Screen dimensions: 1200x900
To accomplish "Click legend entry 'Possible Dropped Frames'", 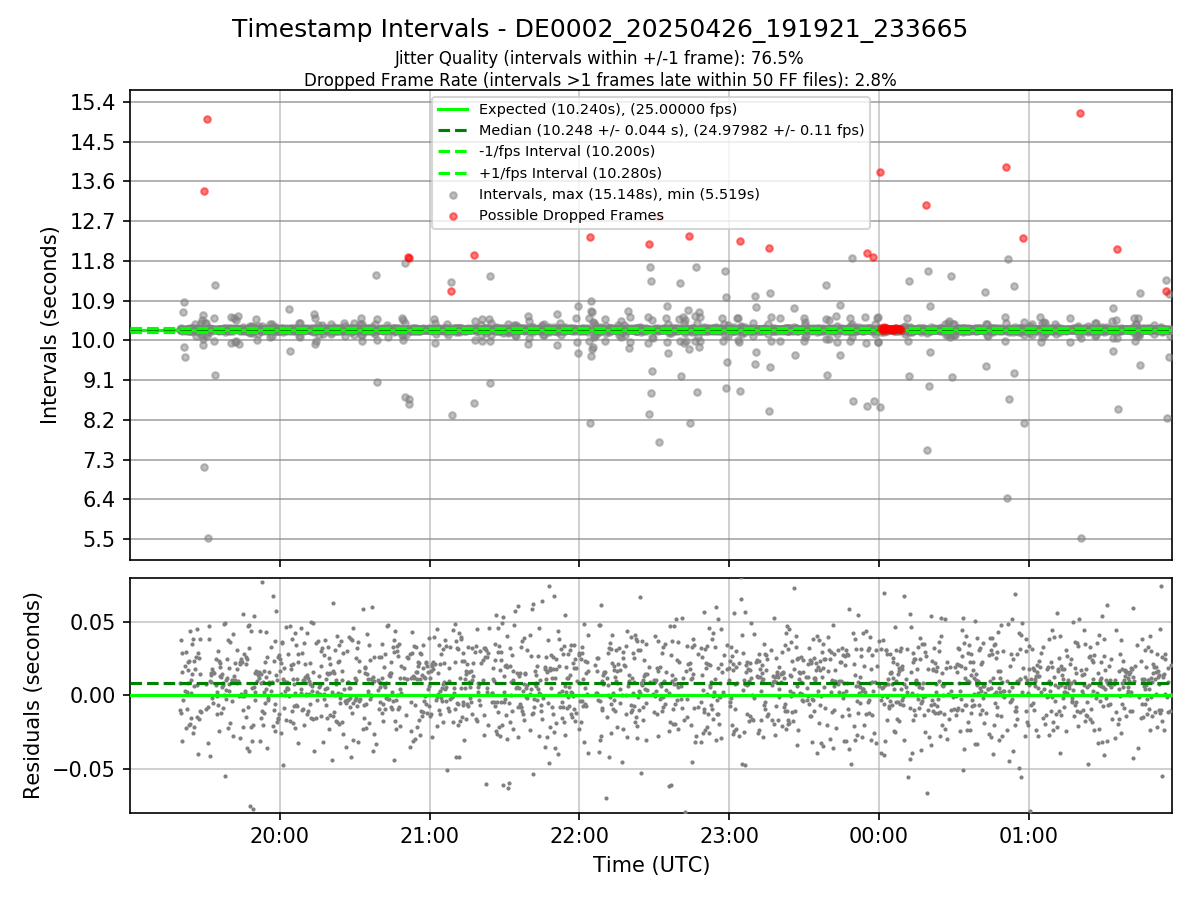I will (571, 215).
